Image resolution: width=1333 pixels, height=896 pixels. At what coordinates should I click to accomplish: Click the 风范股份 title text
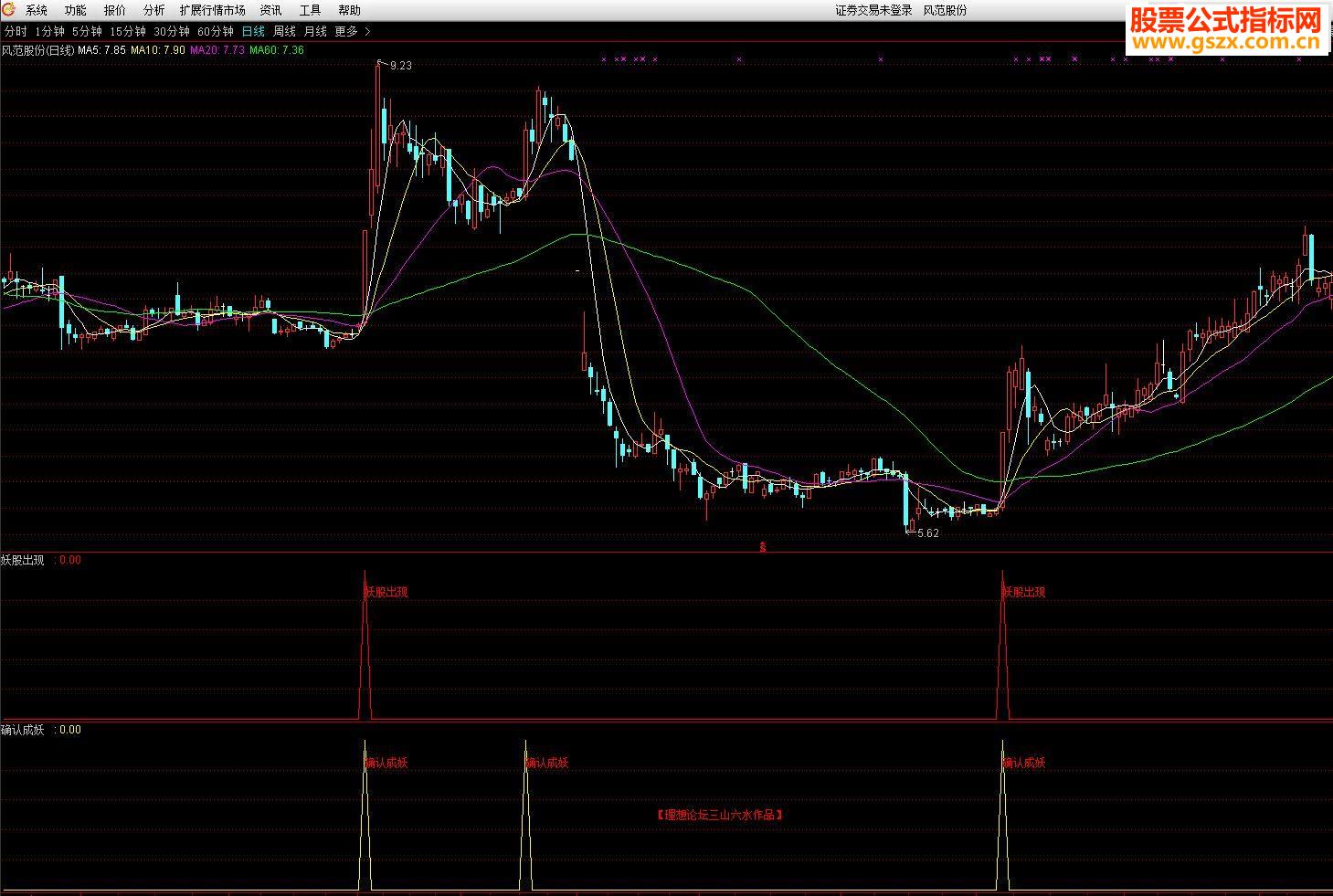[x=945, y=11]
